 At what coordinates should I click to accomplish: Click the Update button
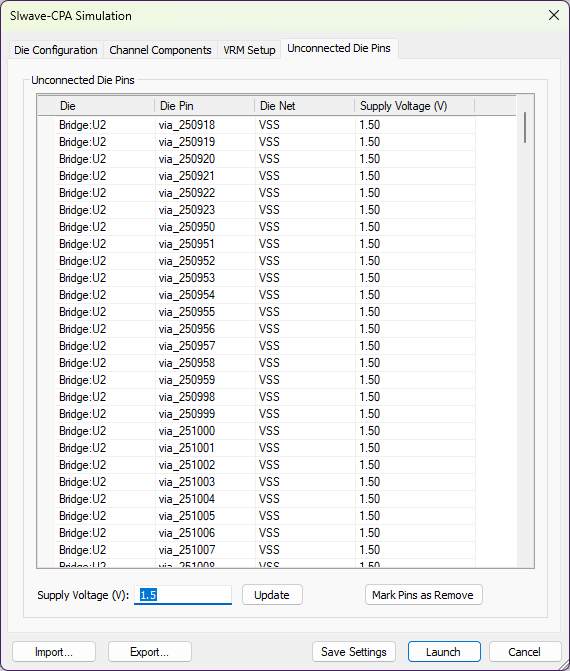click(x=272, y=595)
